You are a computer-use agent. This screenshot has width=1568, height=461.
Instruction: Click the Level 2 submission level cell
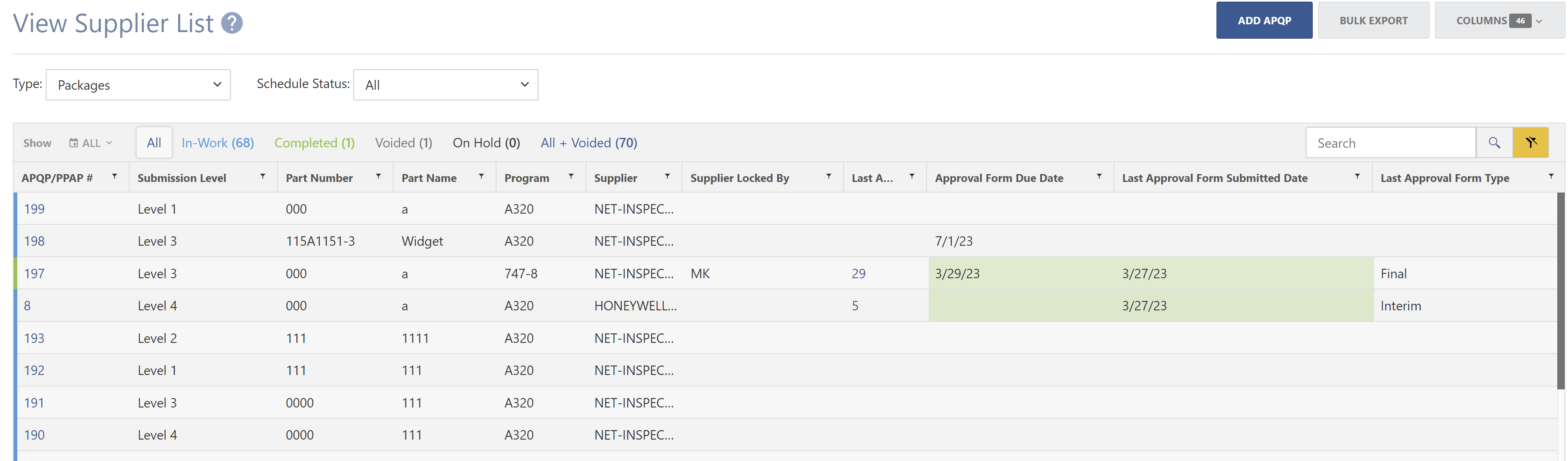[x=157, y=338]
